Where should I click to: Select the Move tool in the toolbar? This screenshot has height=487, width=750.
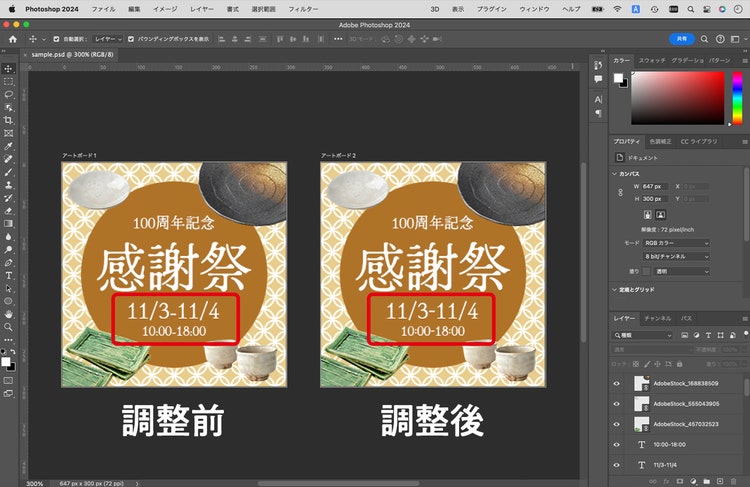9,69
